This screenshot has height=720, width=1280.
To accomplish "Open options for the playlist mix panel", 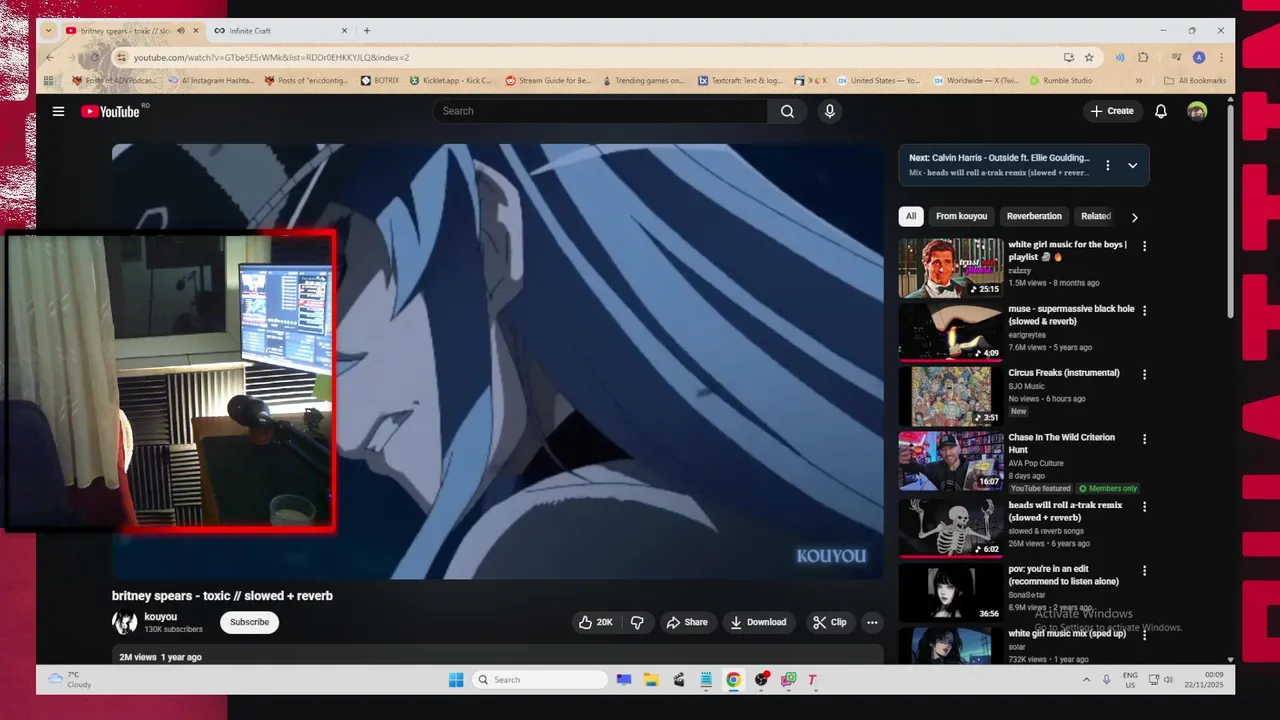I will (x=1107, y=165).
